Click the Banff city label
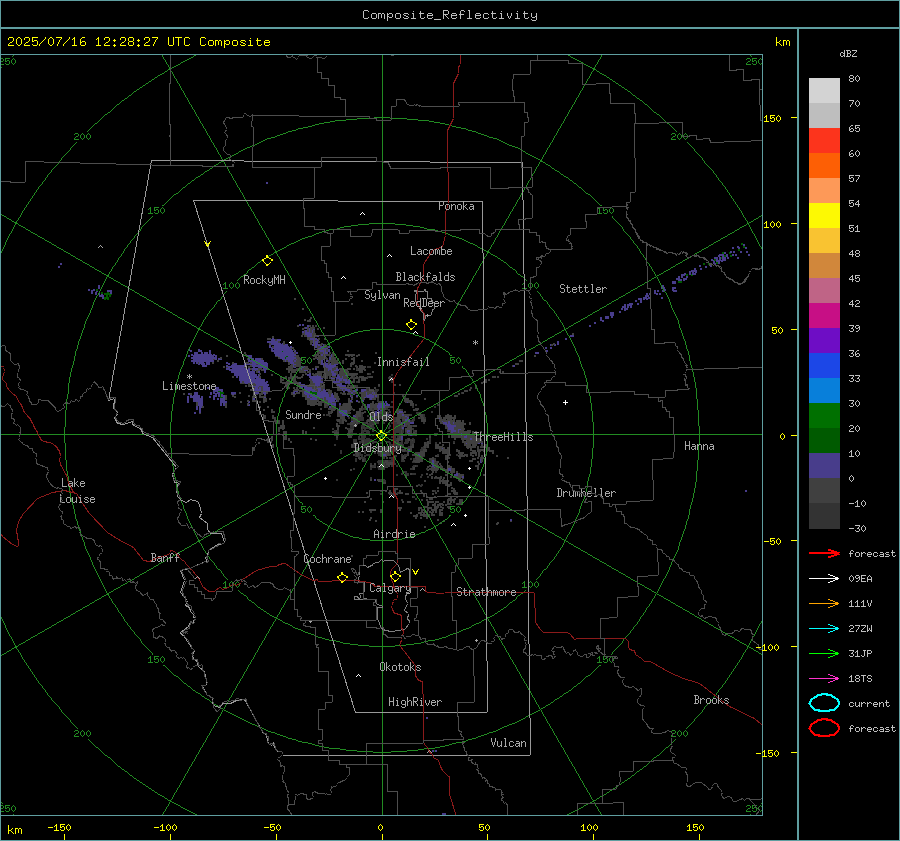Screen dimensions: 900x841 pyautogui.click(x=165, y=557)
